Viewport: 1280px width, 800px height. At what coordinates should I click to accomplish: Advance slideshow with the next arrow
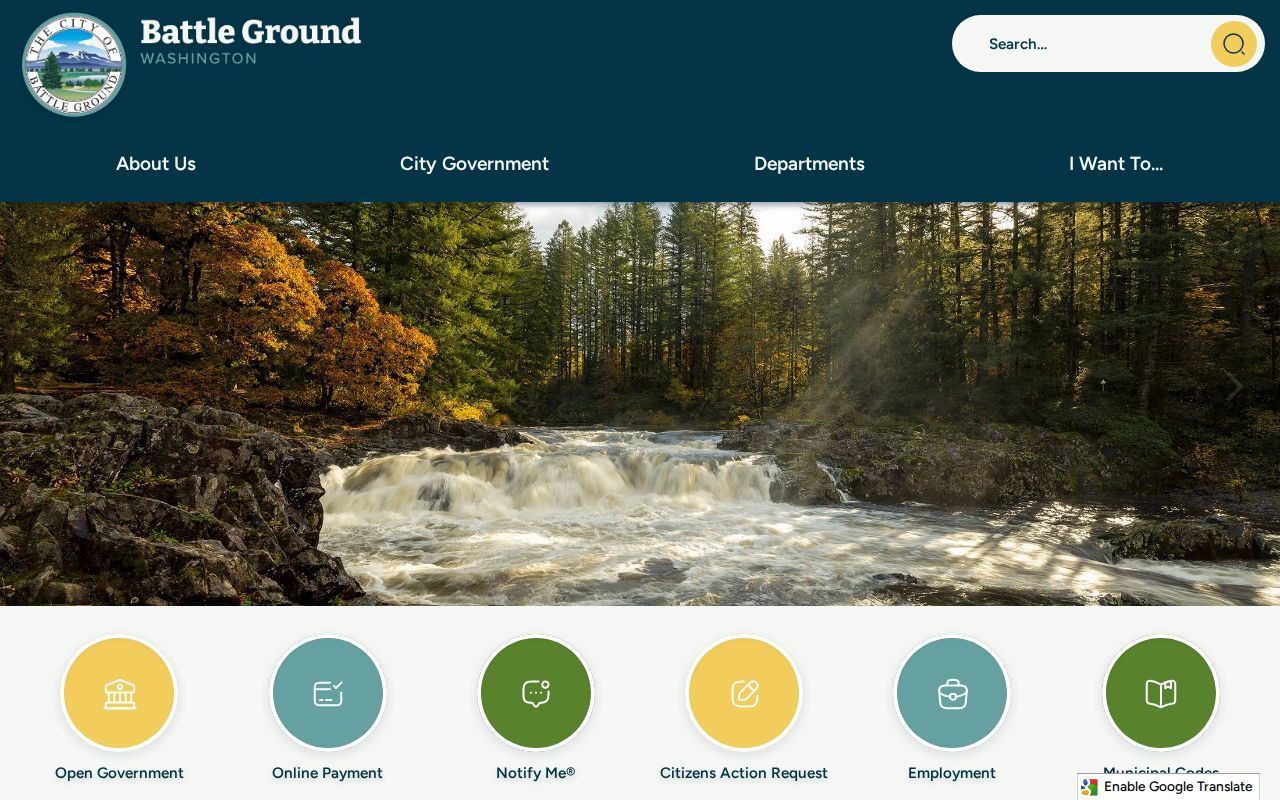pyautogui.click(x=1235, y=387)
